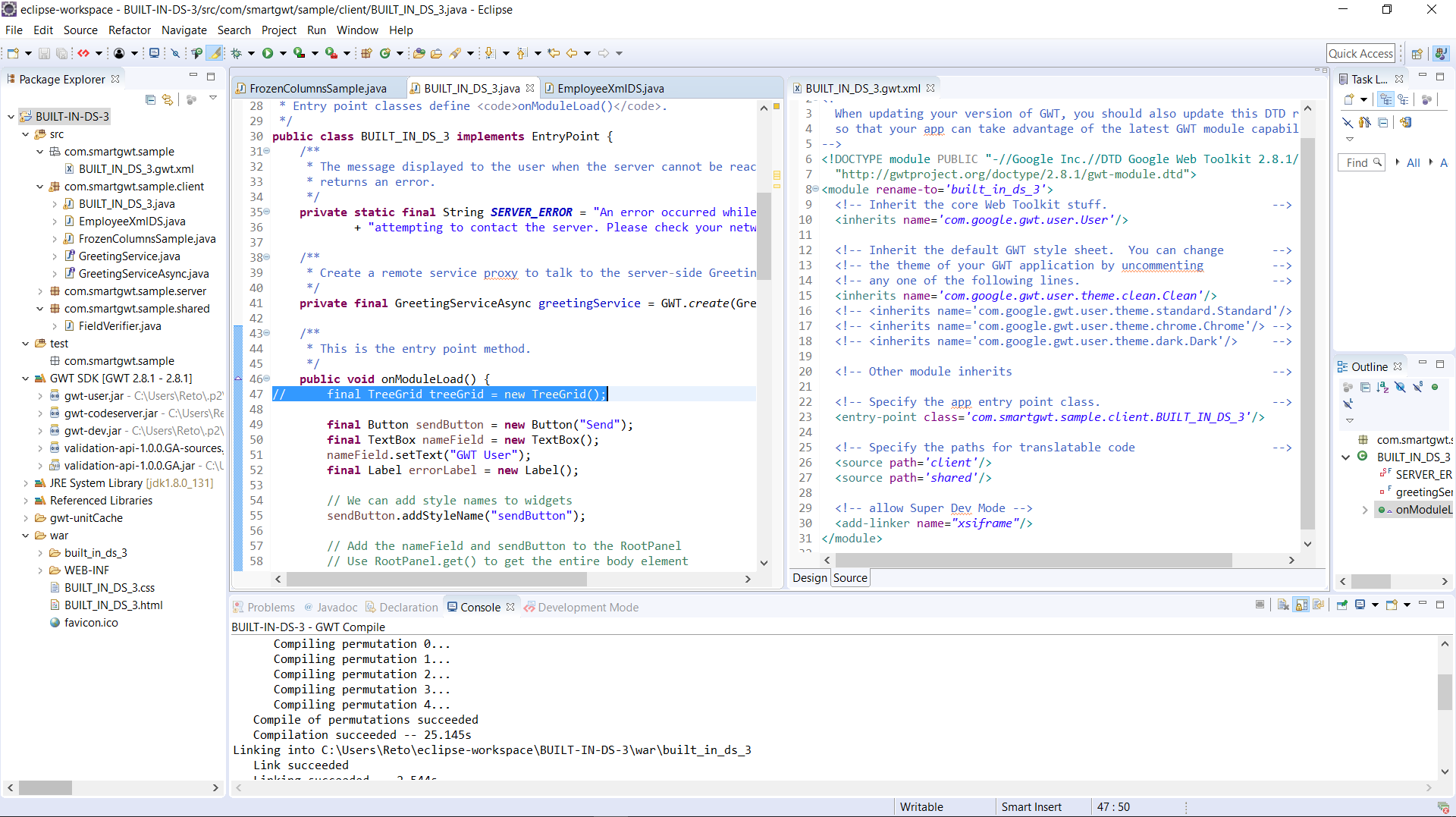Click the Save All toolbar icon
The image size is (1456, 817).
[62, 53]
